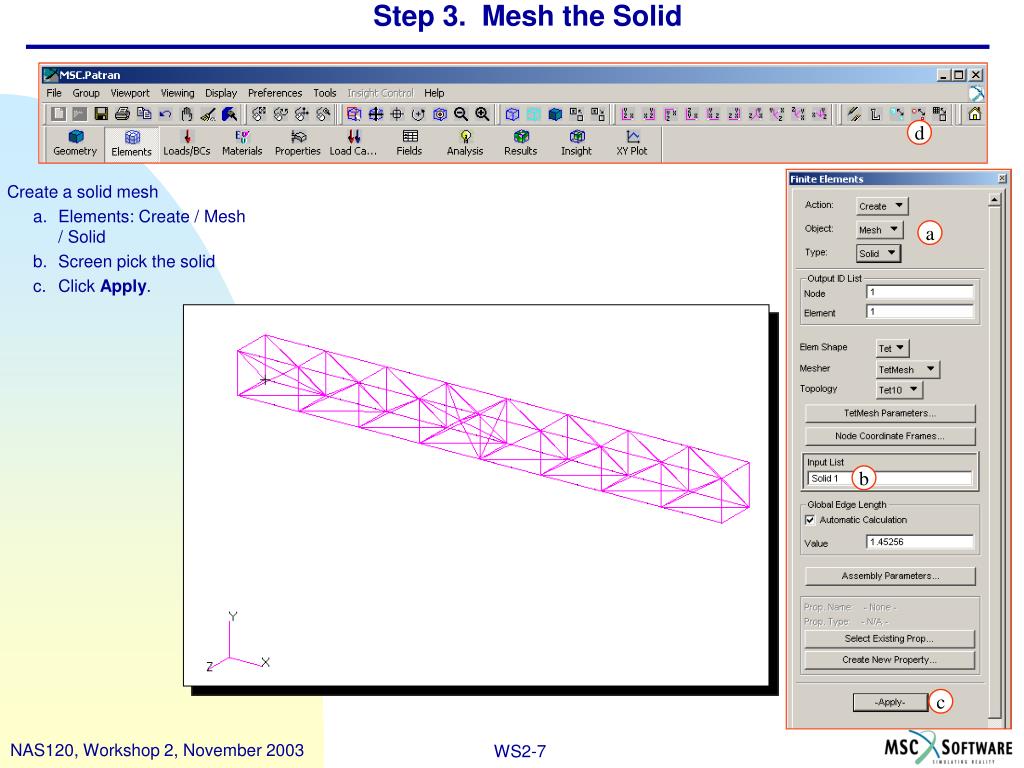Open the XY Plot application tab
This screenshot has height=768, width=1024.
click(x=632, y=143)
